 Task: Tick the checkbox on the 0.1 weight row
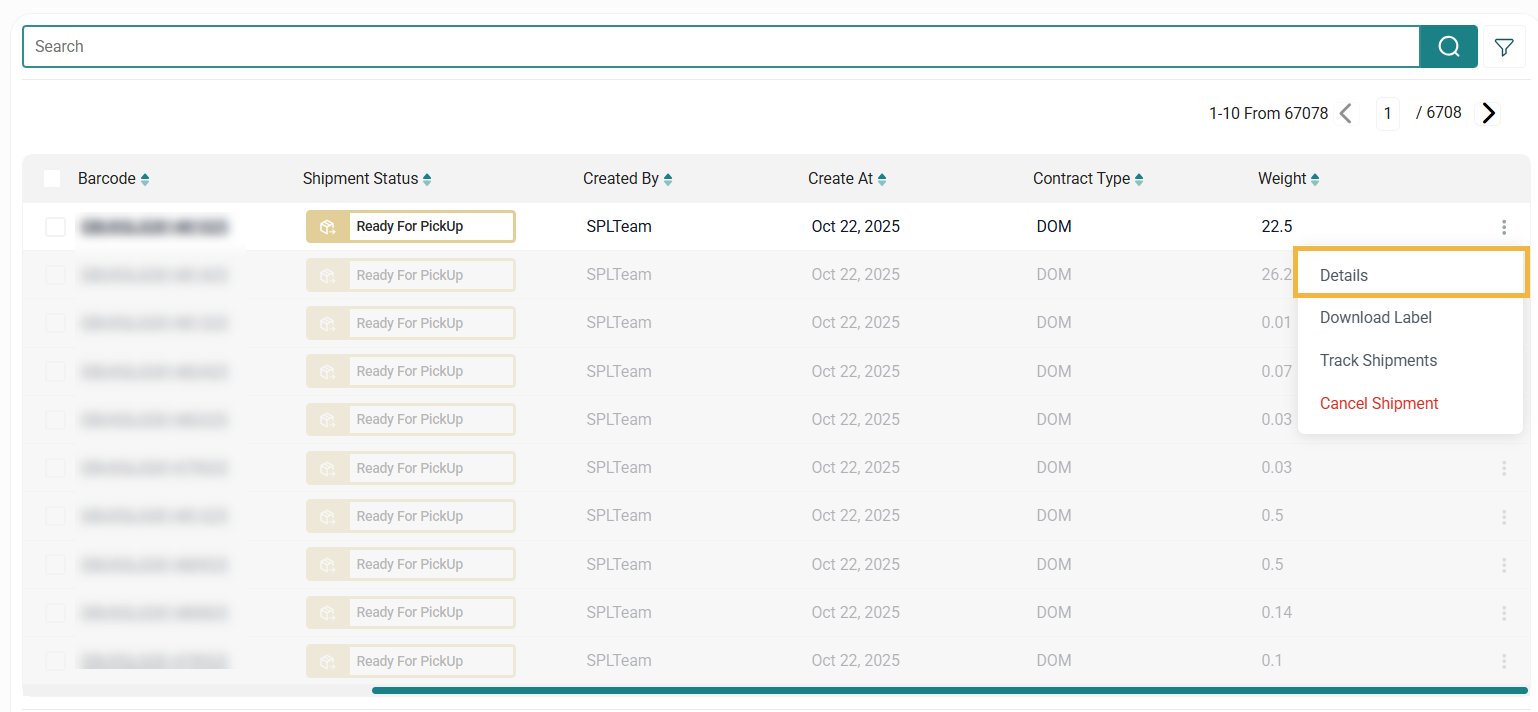[x=56, y=660]
